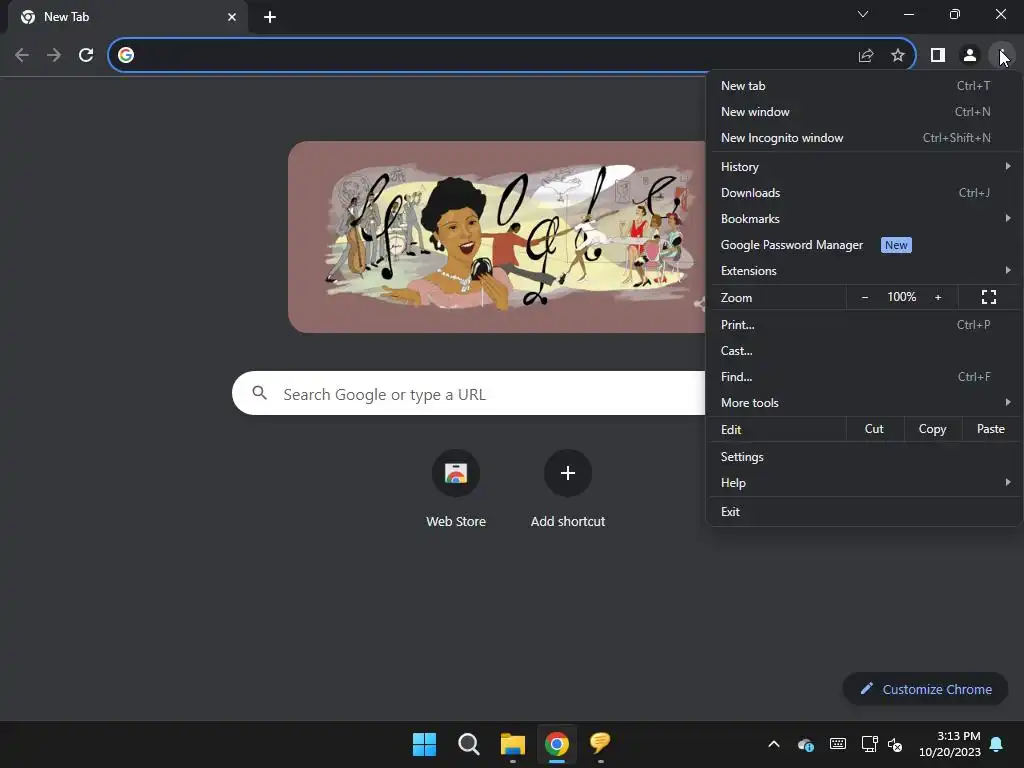Open the Web Store shortcut
This screenshot has height=768, width=1024.
pyautogui.click(x=456, y=488)
